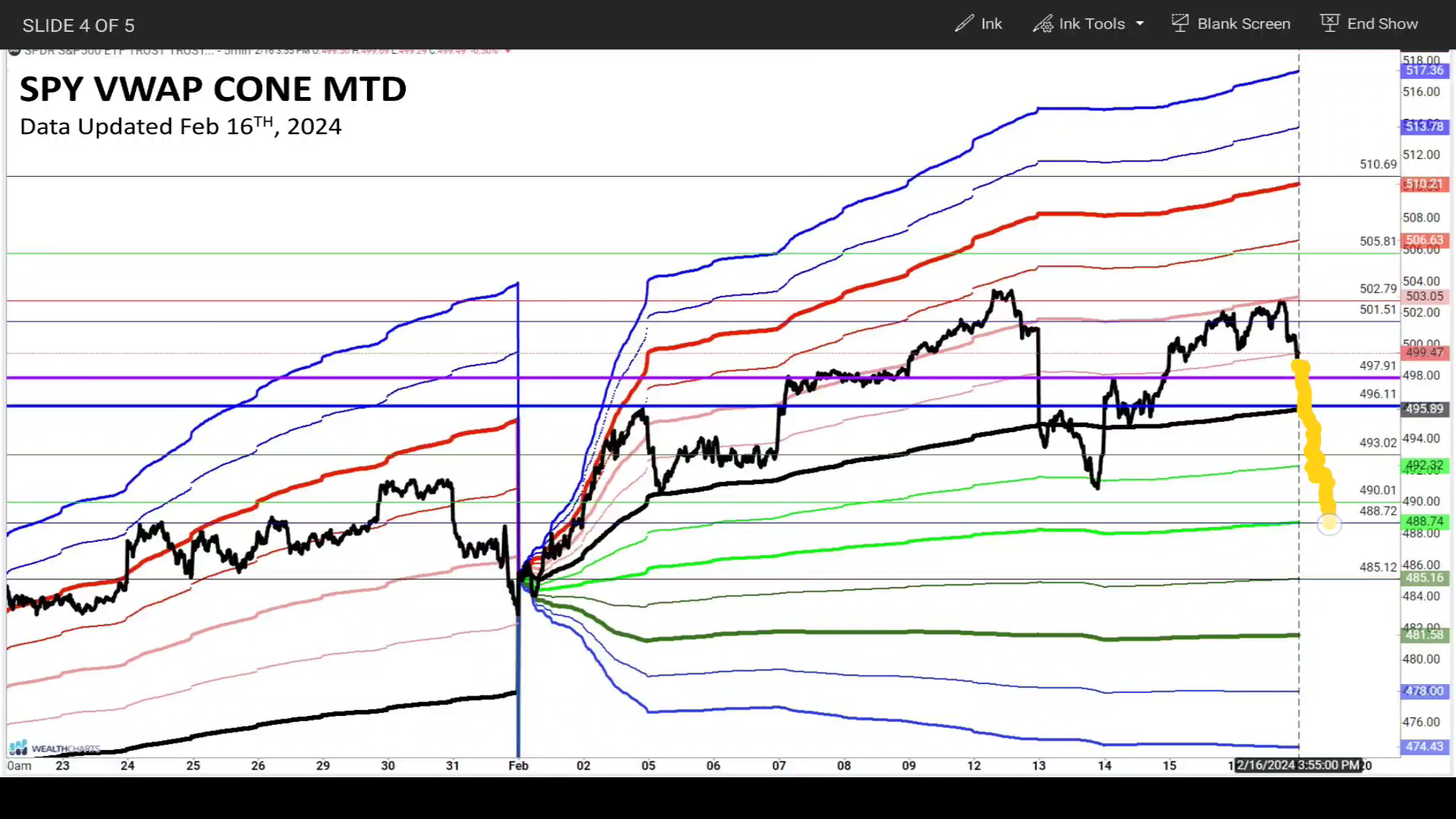
Task: Click the yellow highlighter endpoint circle
Action: click(1329, 523)
